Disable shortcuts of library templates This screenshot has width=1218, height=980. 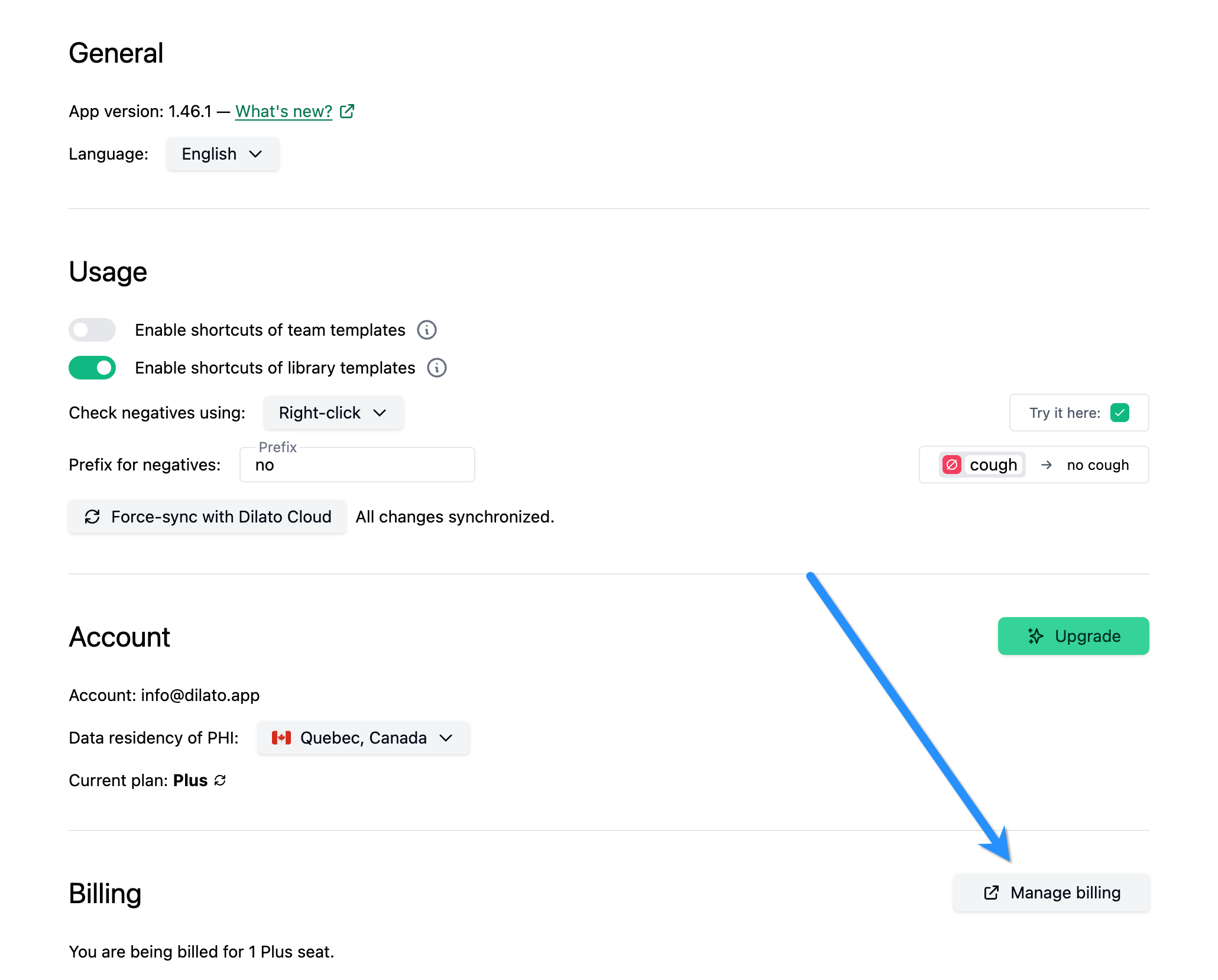point(92,368)
